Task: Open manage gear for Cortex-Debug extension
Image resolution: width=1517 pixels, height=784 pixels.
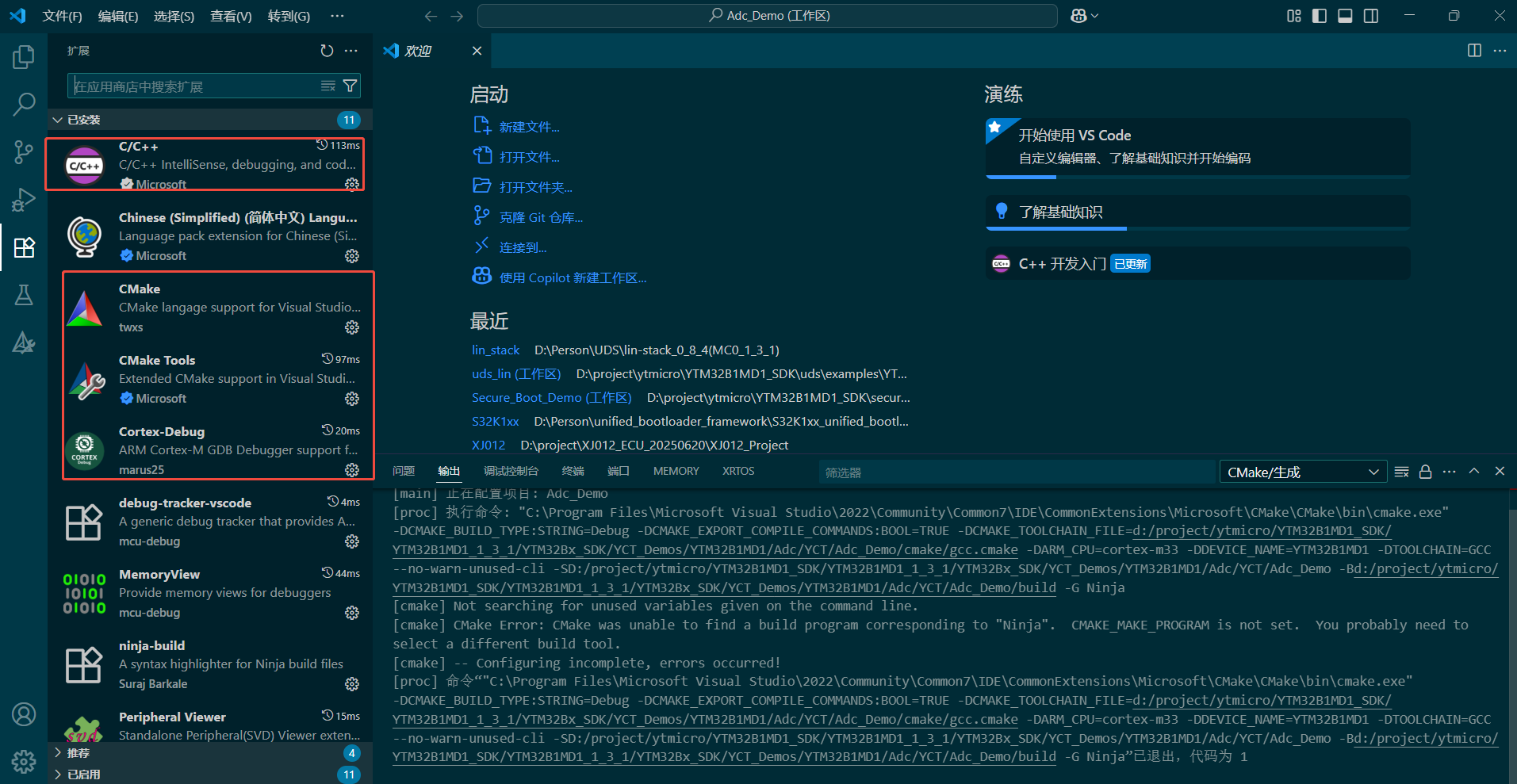Action: (x=352, y=470)
